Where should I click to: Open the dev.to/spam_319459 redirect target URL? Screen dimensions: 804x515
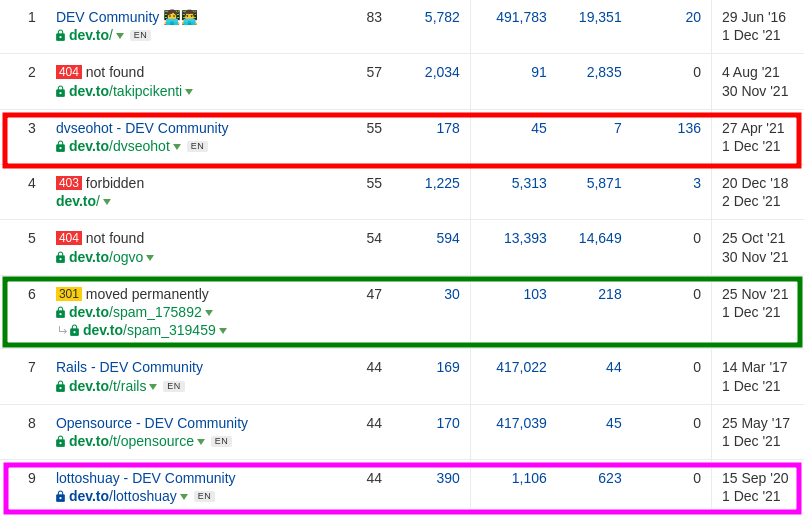(x=149, y=330)
